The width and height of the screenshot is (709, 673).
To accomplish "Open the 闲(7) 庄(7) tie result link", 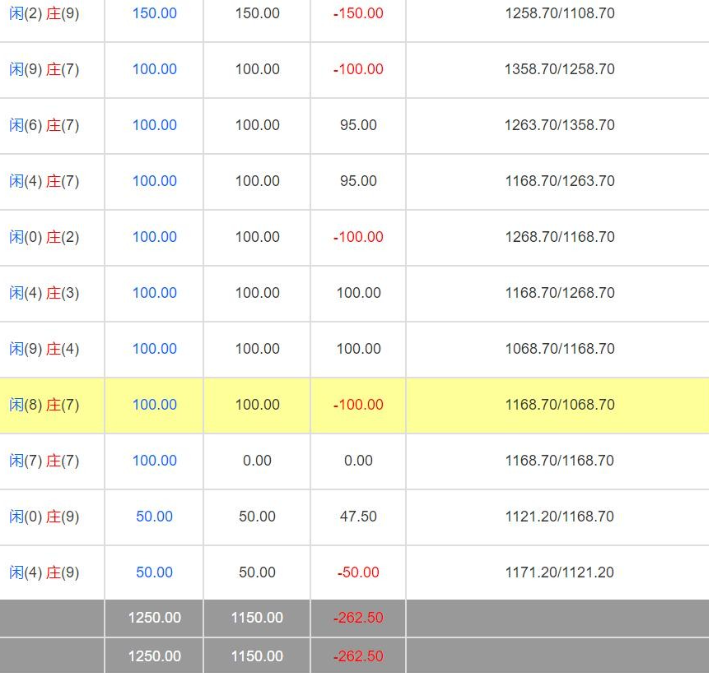I will [44, 462].
